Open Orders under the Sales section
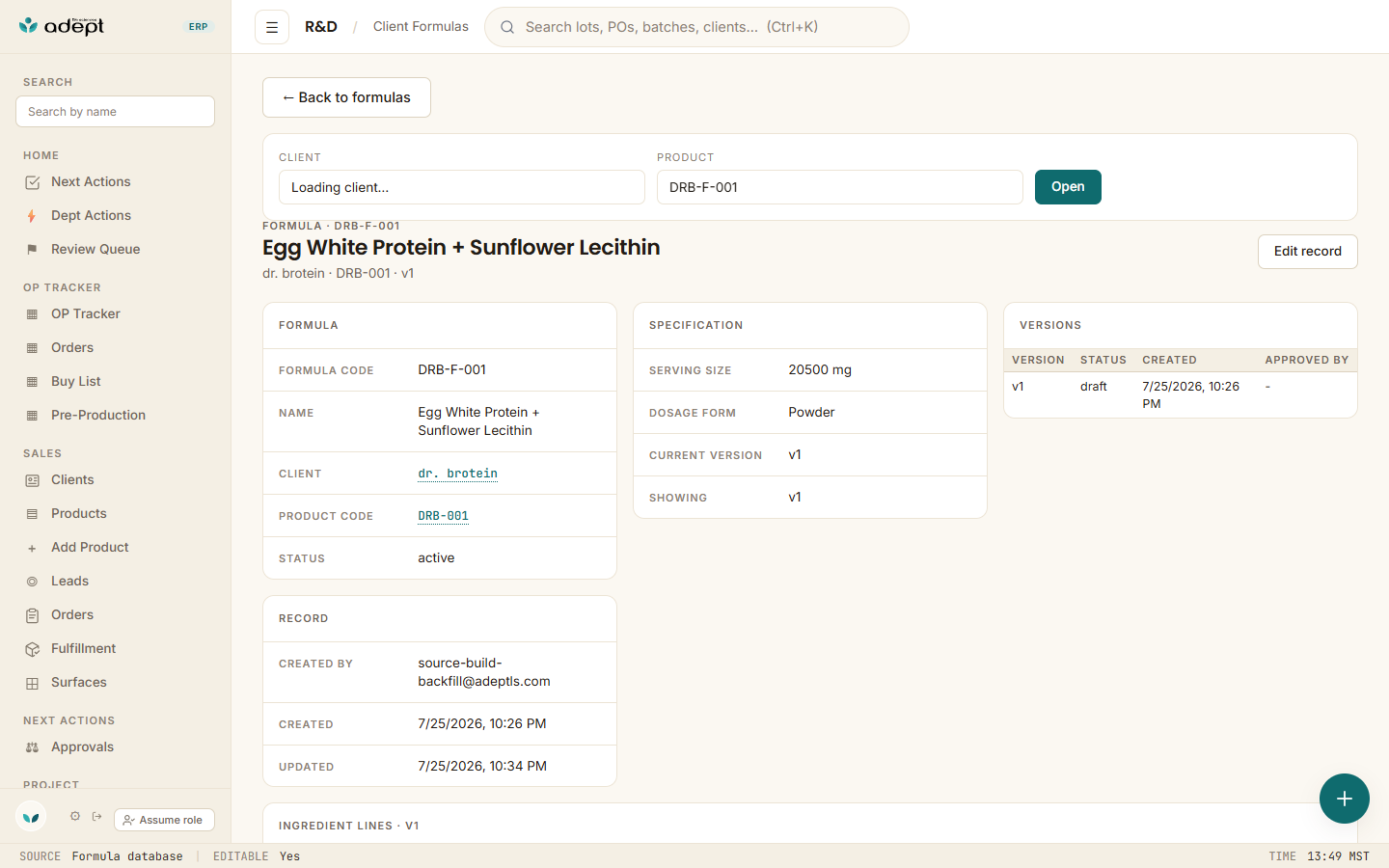This screenshot has width=1389, height=868. (x=72, y=614)
